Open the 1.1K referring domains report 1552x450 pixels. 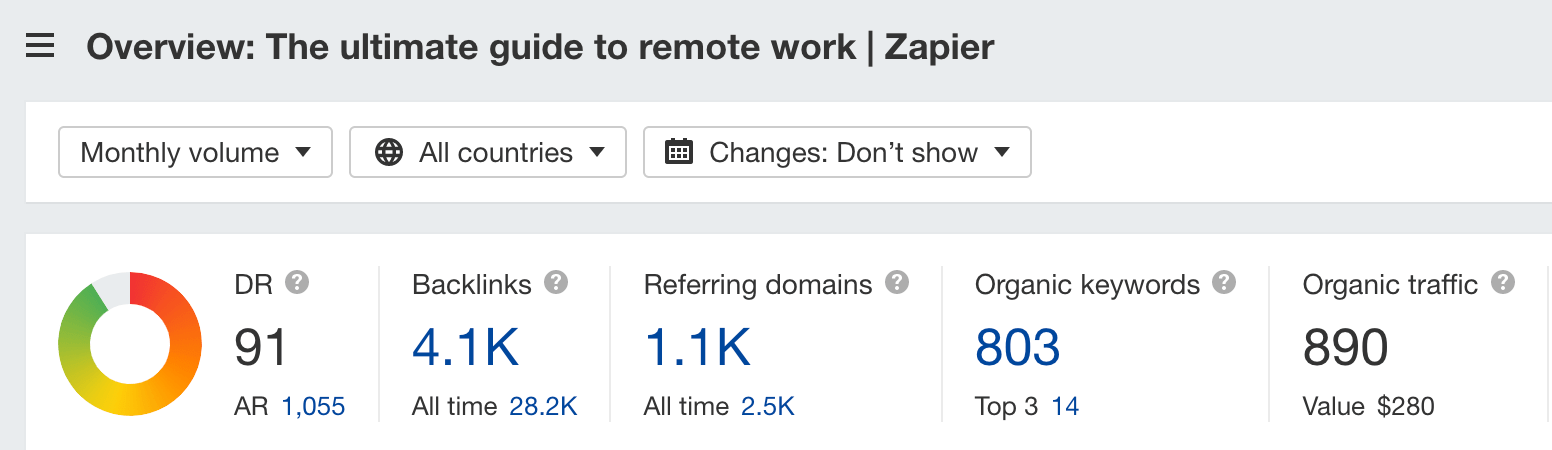pos(698,348)
